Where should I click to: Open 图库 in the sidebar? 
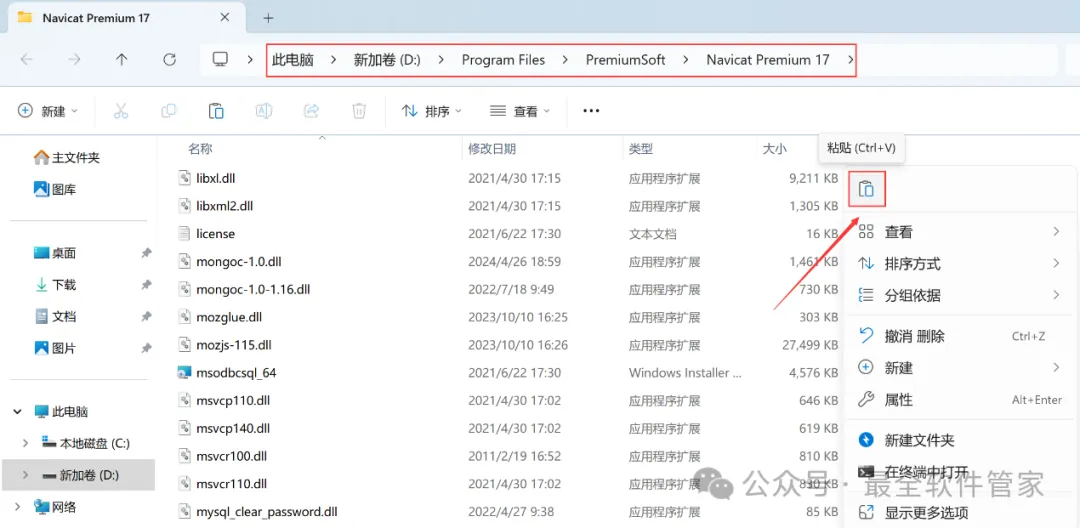click(55, 189)
